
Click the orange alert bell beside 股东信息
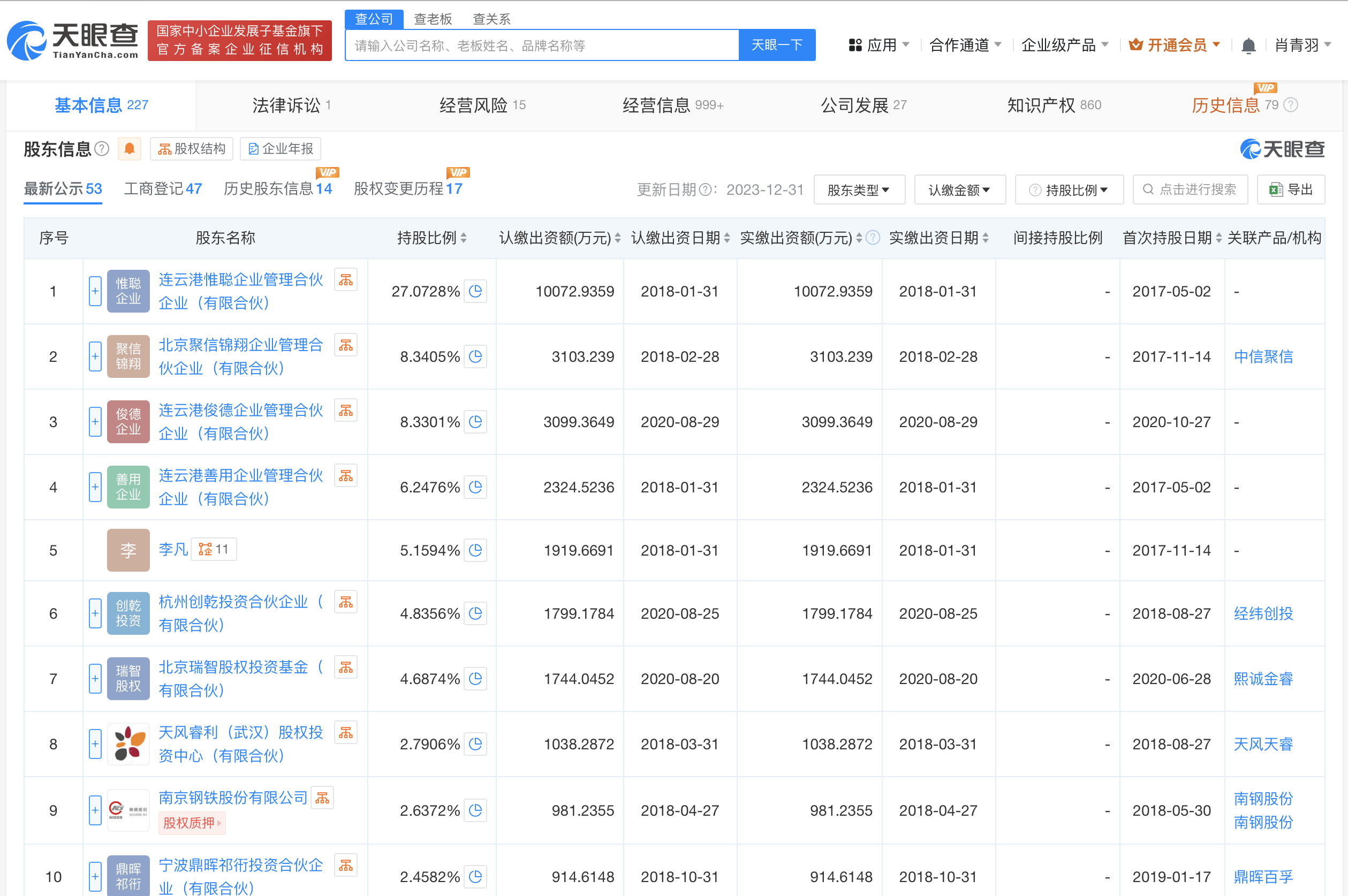tap(130, 149)
